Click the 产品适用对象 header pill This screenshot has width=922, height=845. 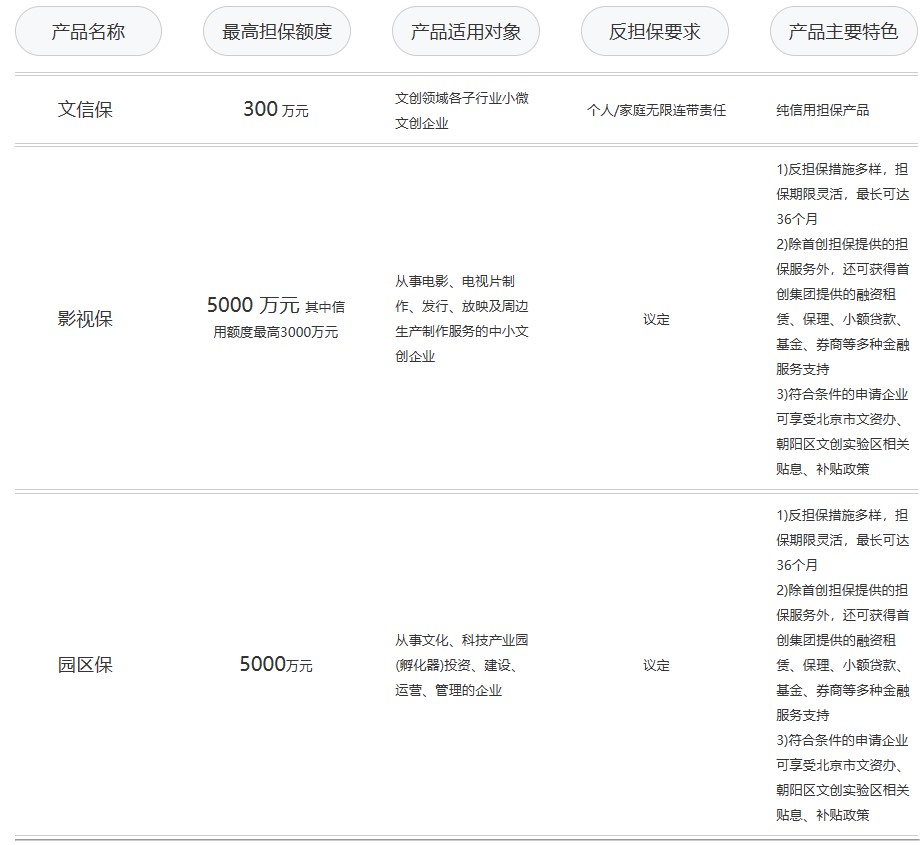coord(466,31)
